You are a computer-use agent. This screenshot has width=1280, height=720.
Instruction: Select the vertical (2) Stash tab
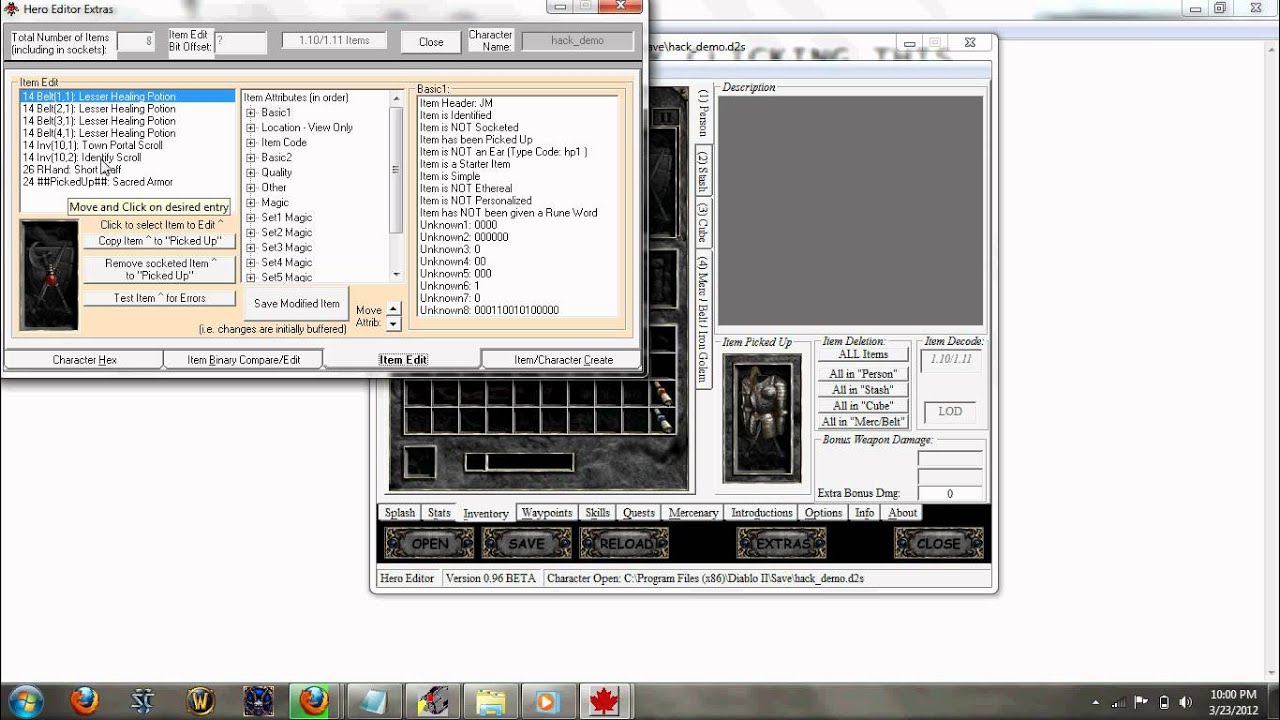(702, 172)
